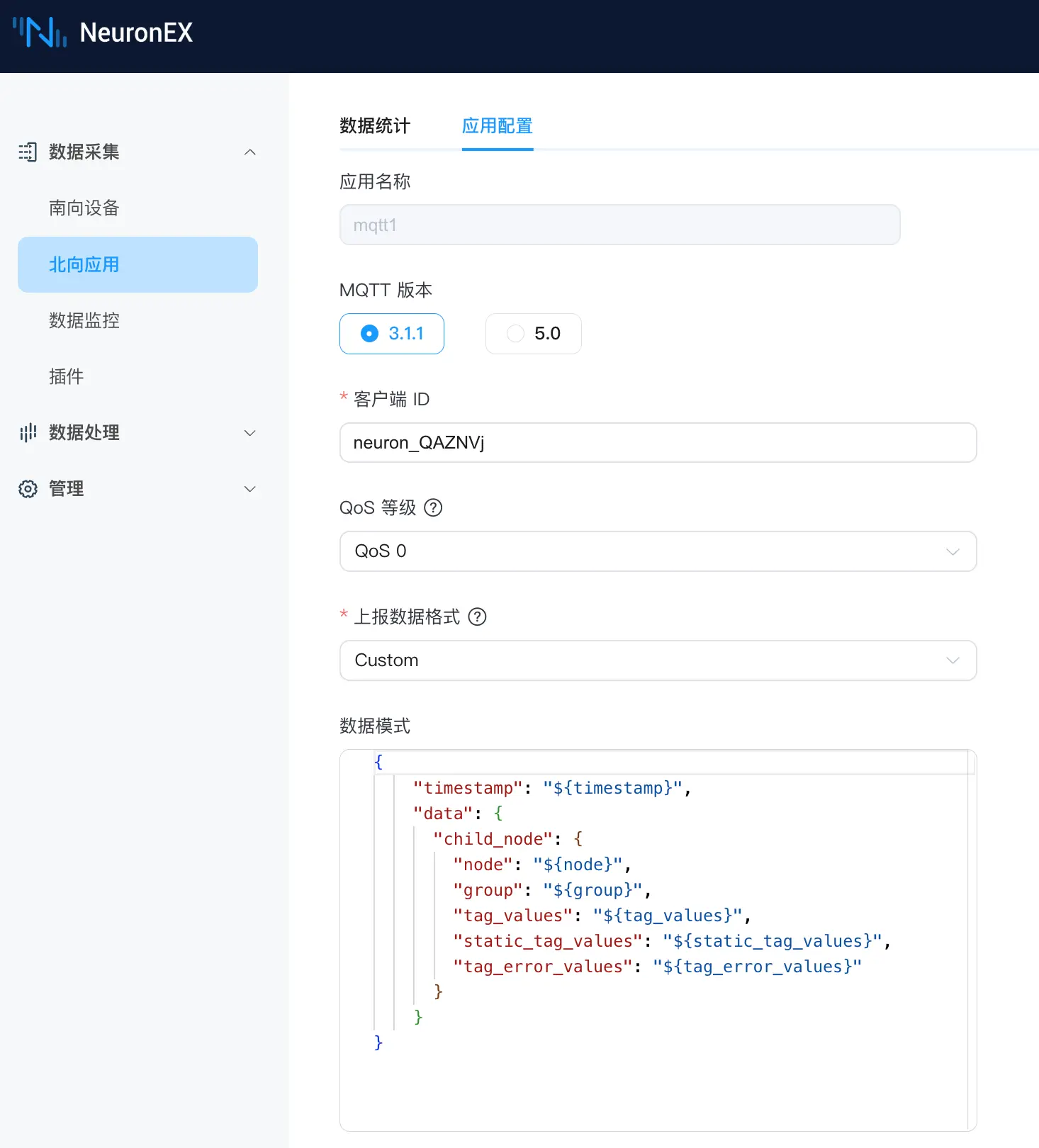Open the 上报数据格式 help question icon
Screen dimensions: 1039x1148
478,617
